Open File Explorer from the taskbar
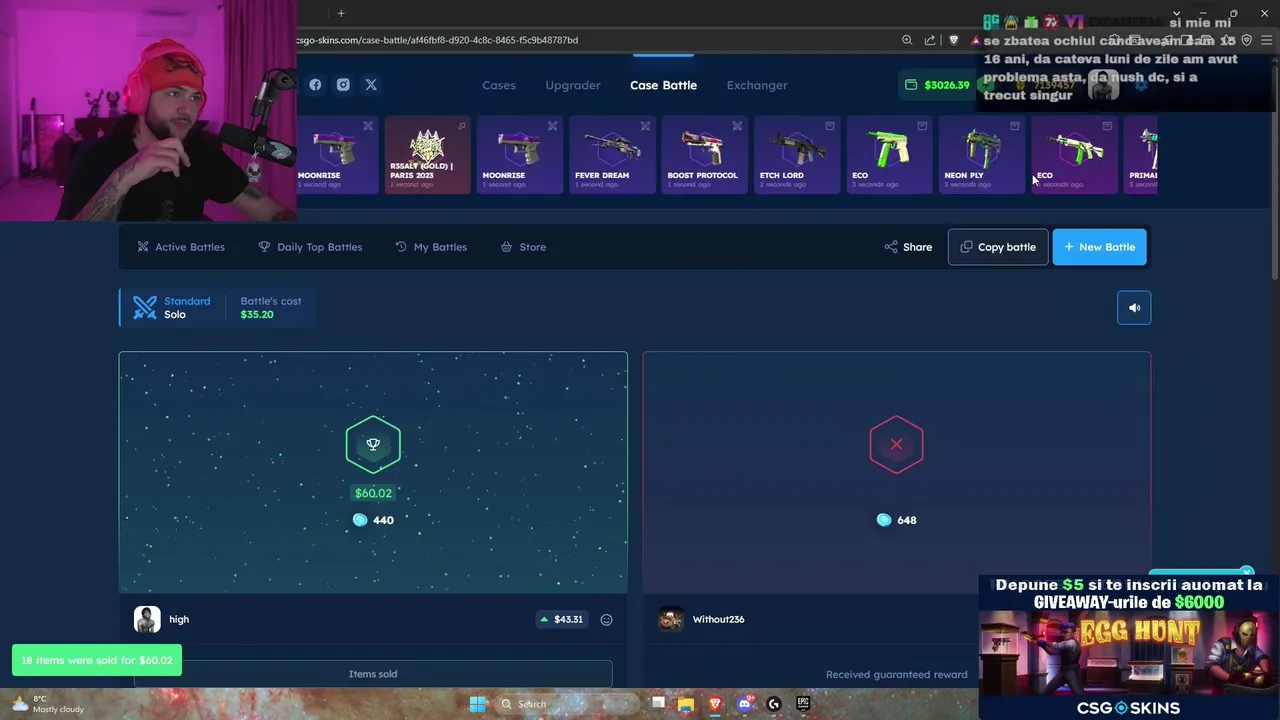 tap(685, 704)
